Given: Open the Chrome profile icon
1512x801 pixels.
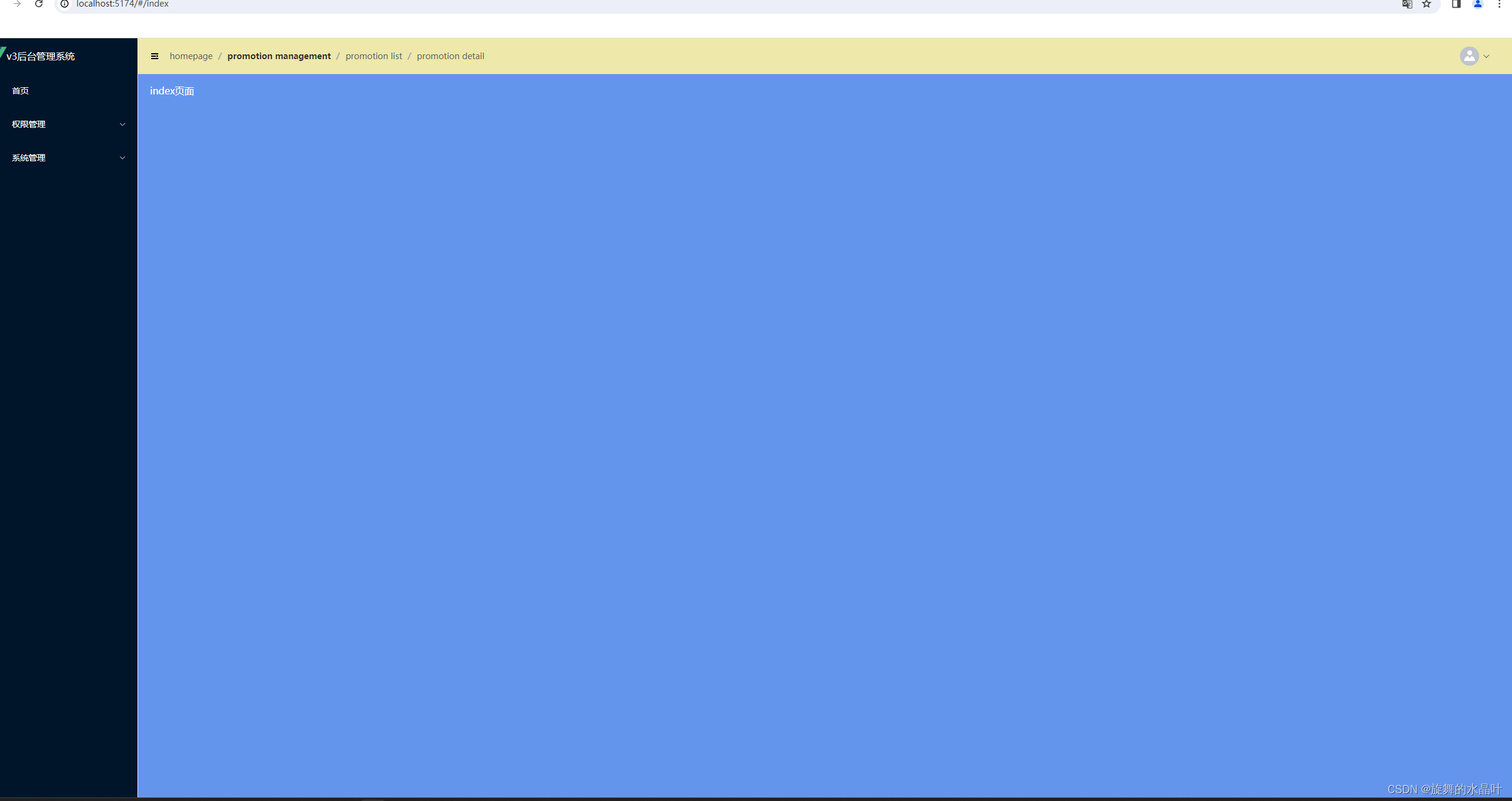Looking at the screenshot, I should tap(1478, 4).
